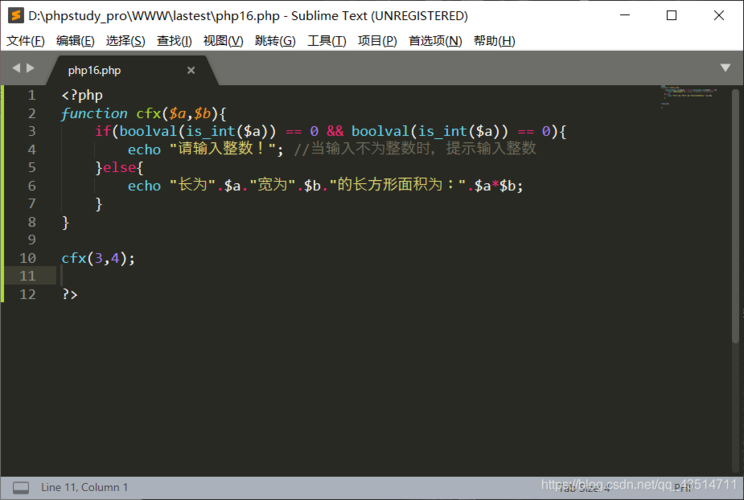
Task: Close the php16.php tab
Action: pyautogui.click(x=191, y=70)
